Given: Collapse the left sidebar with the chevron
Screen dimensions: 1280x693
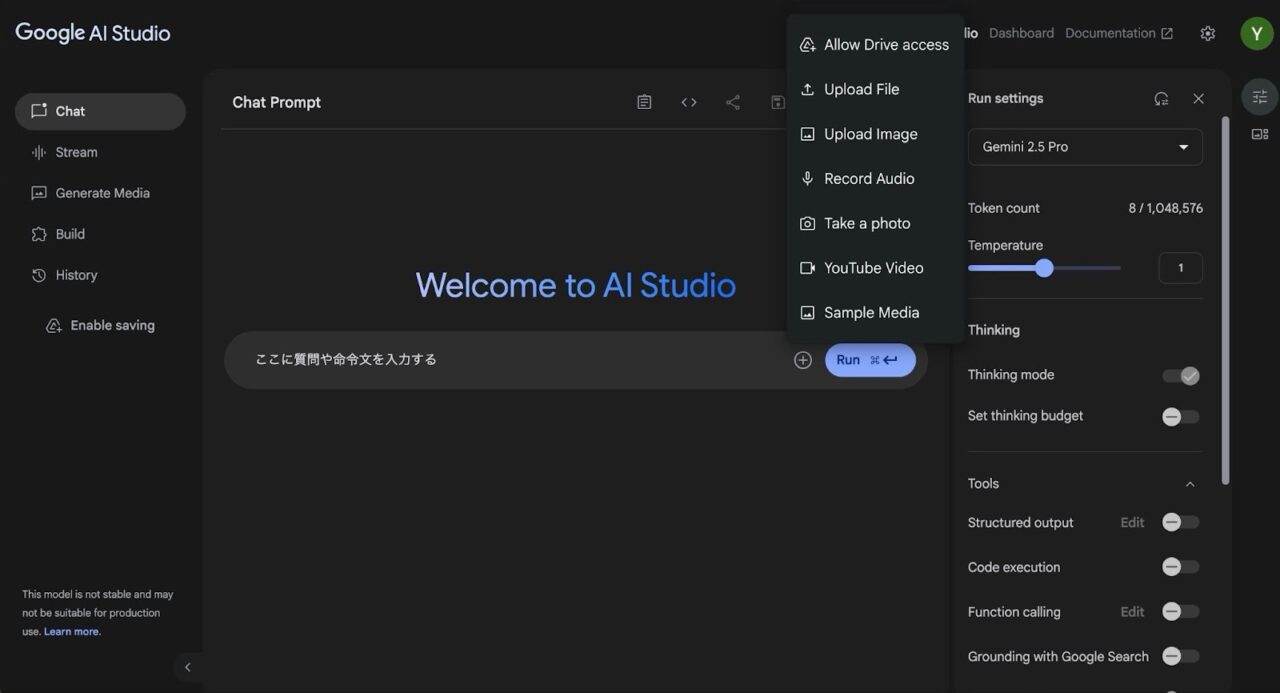Looking at the screenshot, I should click(x=187, y=667).
